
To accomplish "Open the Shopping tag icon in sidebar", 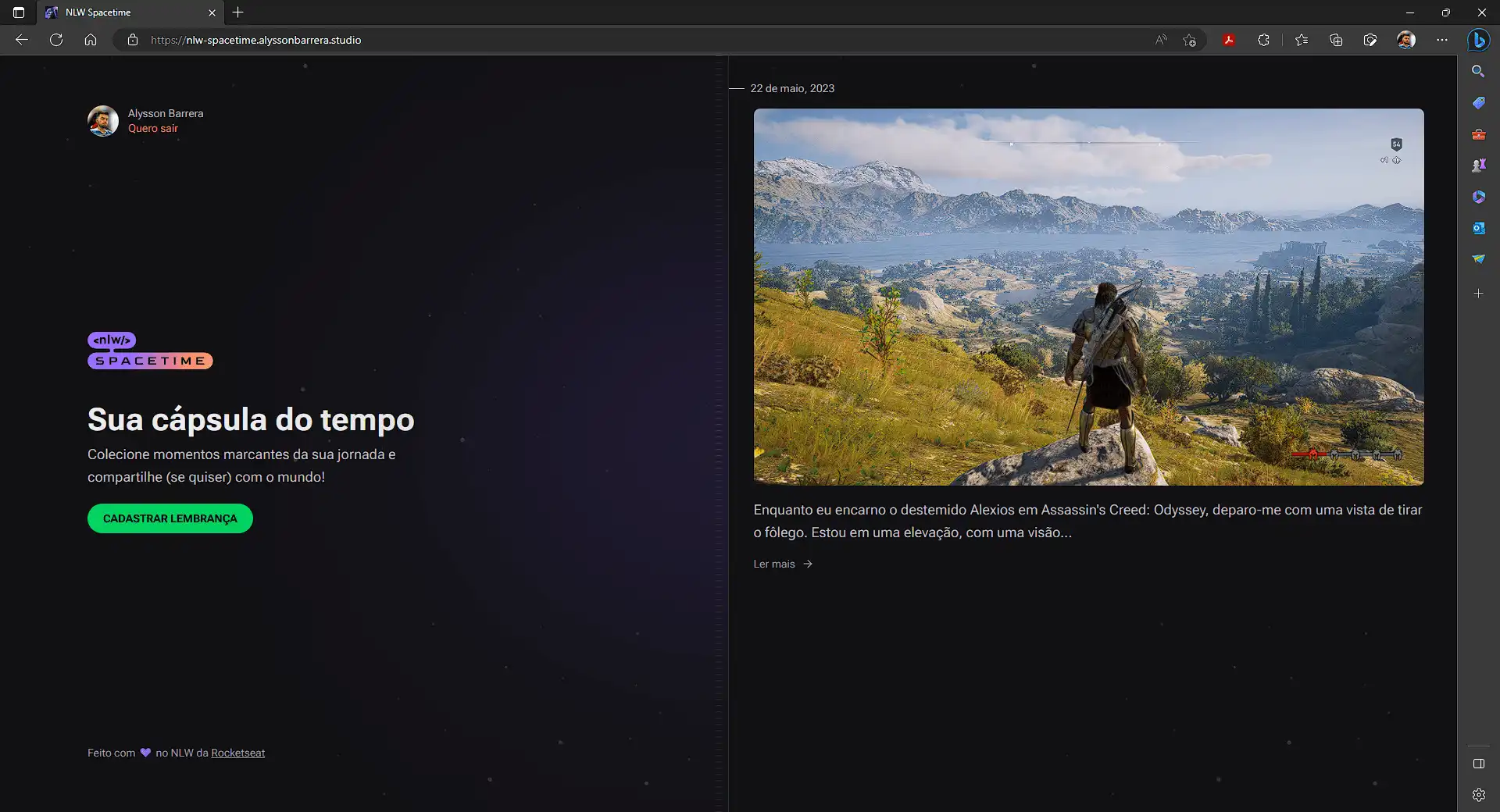I will point(1479,102).
